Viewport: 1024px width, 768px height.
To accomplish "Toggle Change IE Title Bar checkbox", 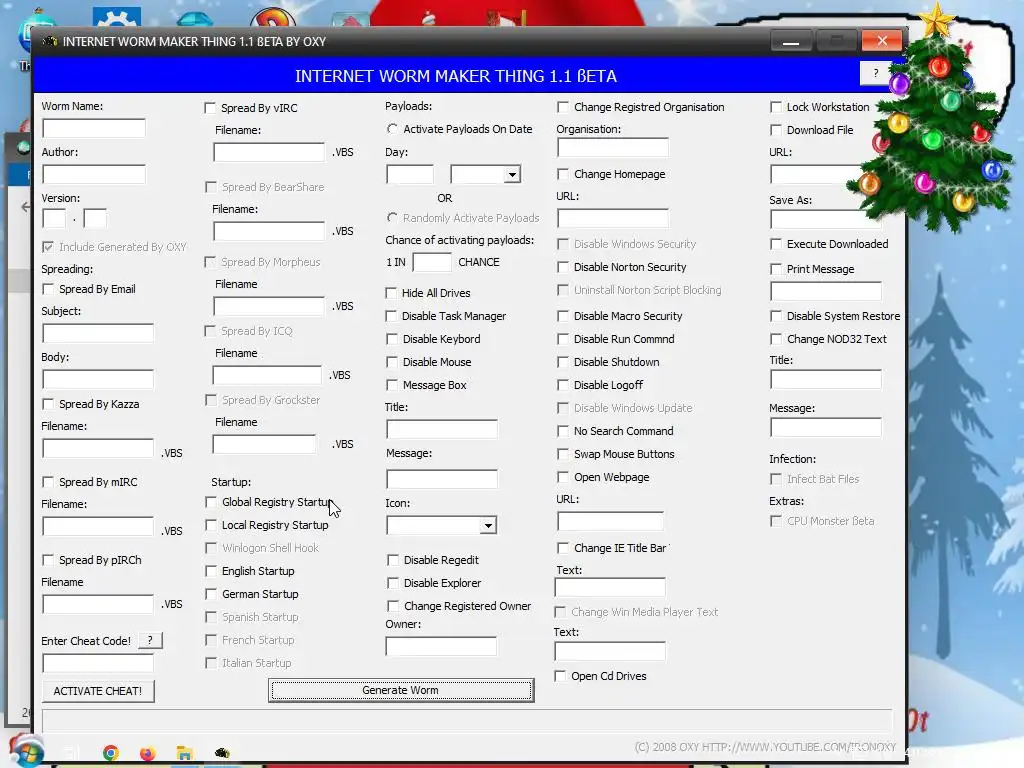I will pos(562,548).
